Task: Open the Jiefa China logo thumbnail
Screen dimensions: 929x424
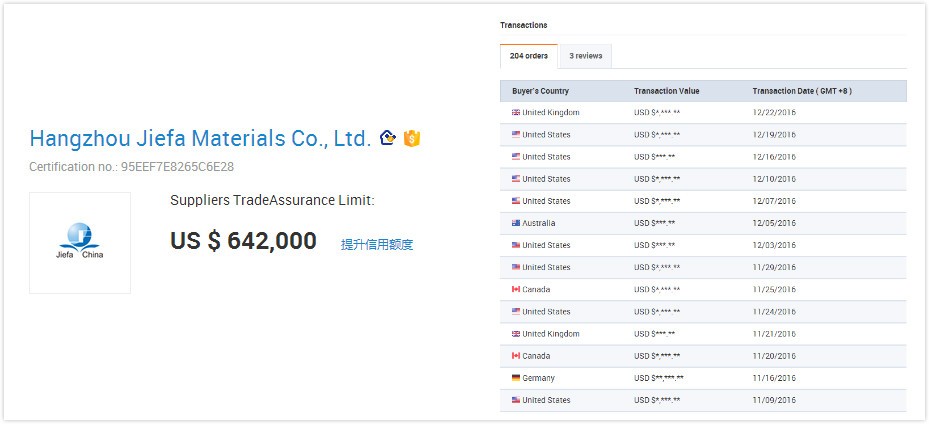Action: click(x=80, y=243)
